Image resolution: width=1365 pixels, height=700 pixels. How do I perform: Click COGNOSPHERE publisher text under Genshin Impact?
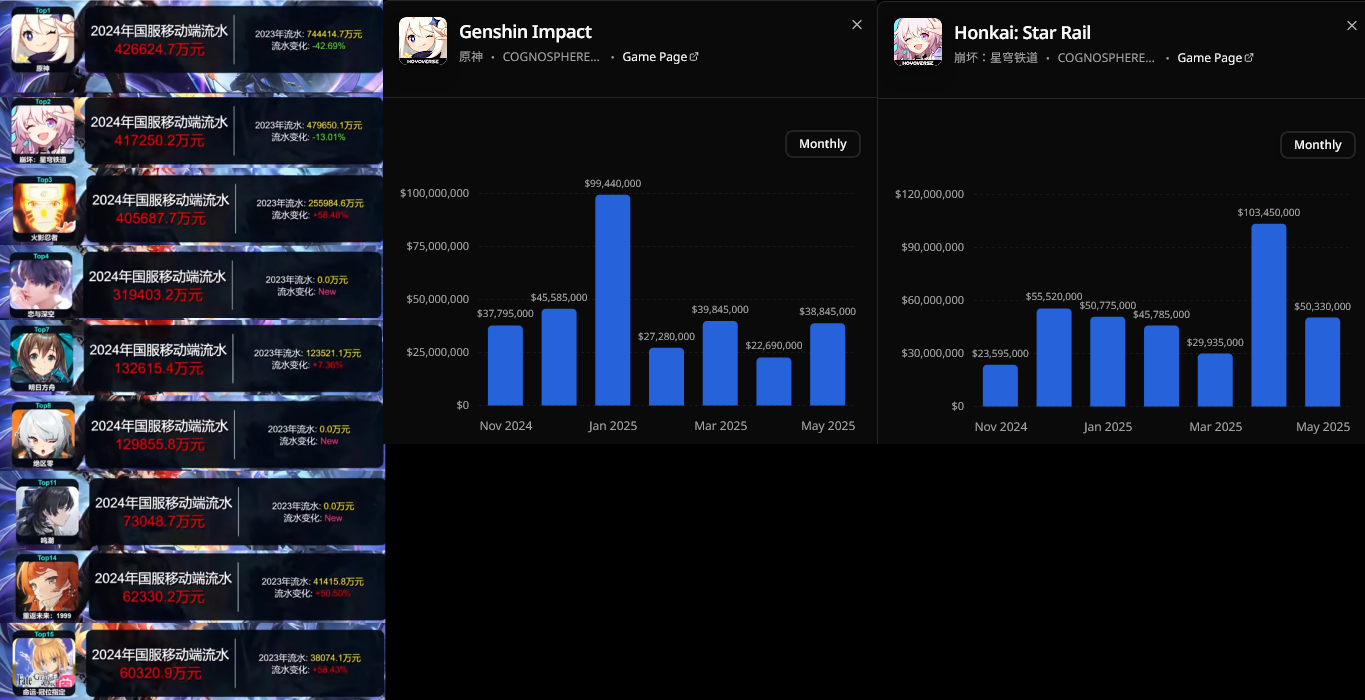click(551, 57)
